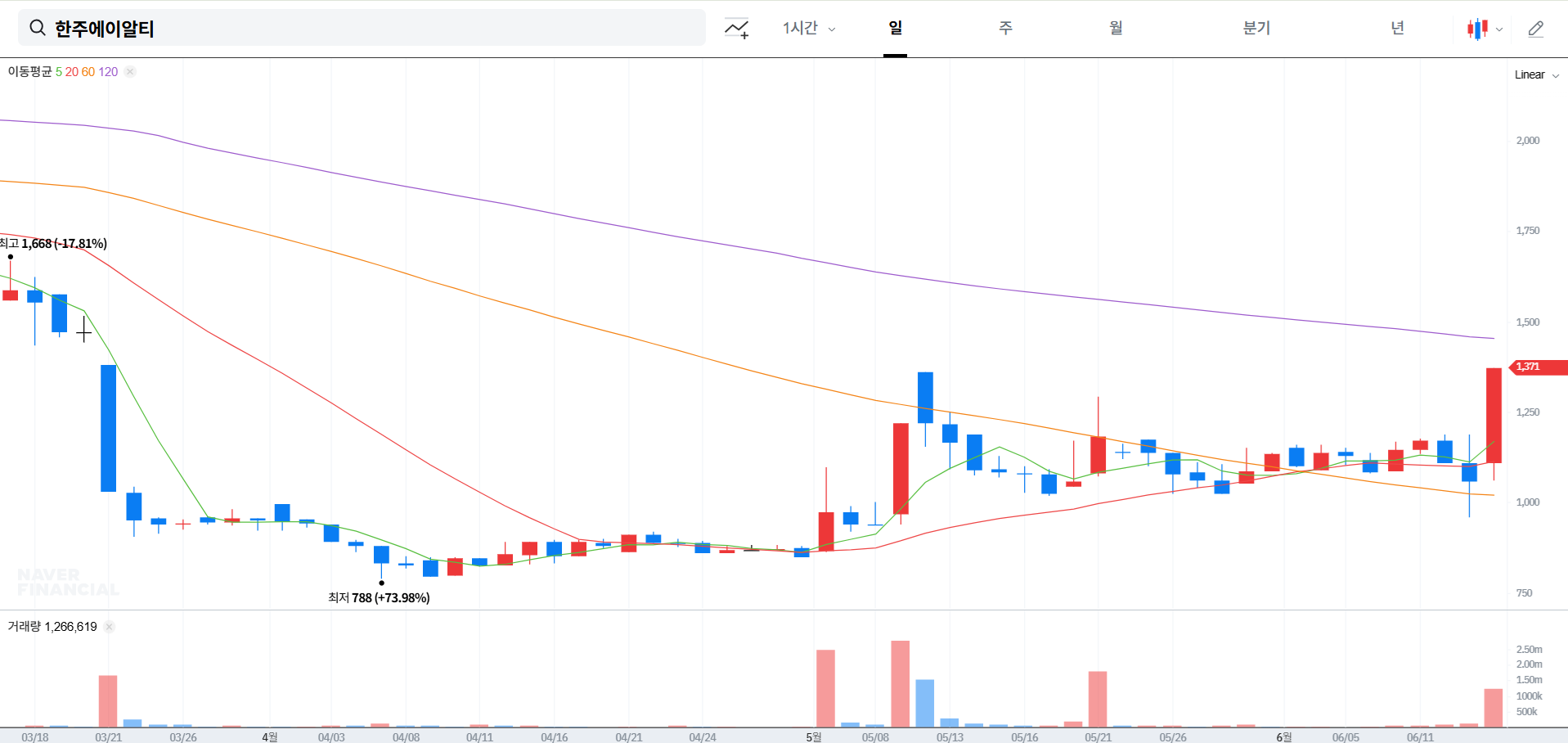The width and height of the screenshot is (1568, 743).
Task: Select the 20-day moving average value
Action: click(x=72, y=72)
